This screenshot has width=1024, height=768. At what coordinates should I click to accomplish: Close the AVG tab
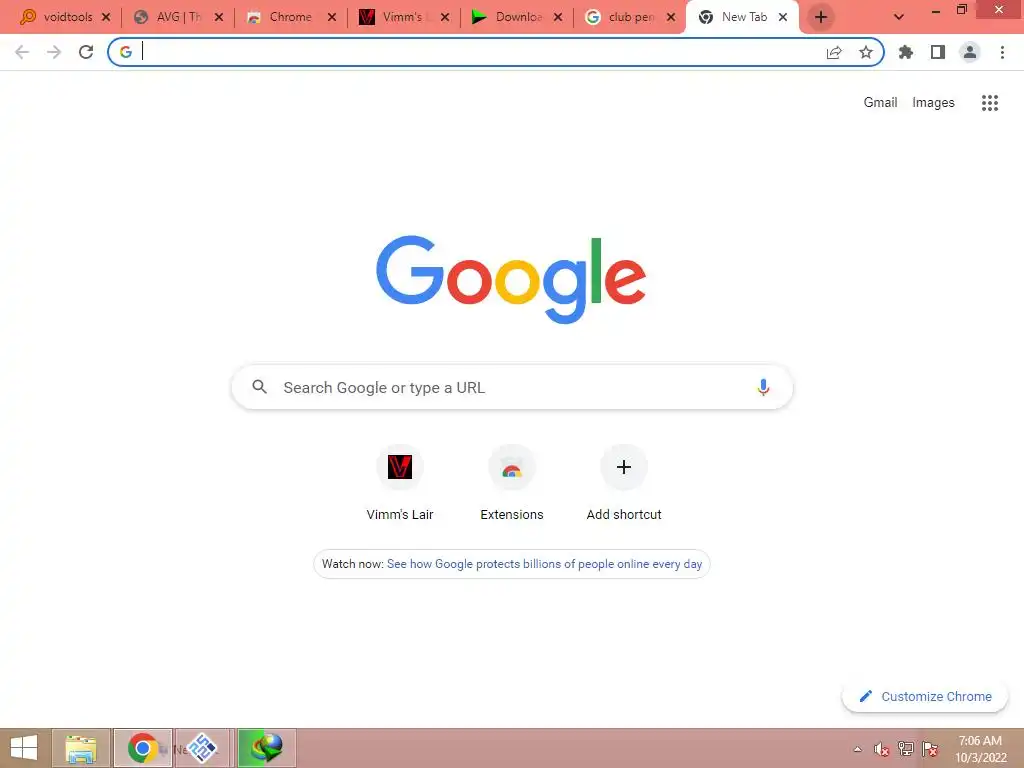[219, 17]
